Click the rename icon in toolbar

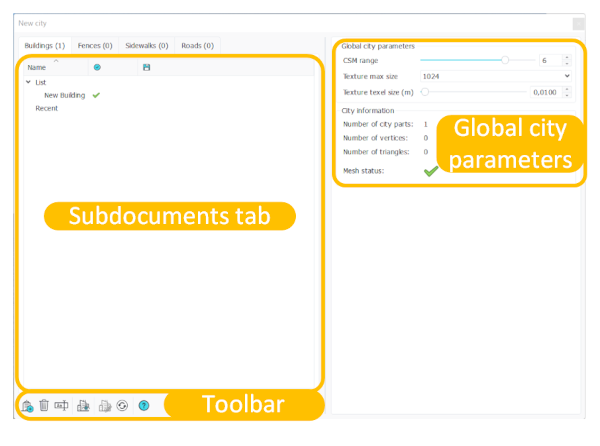tap(61, 406)
